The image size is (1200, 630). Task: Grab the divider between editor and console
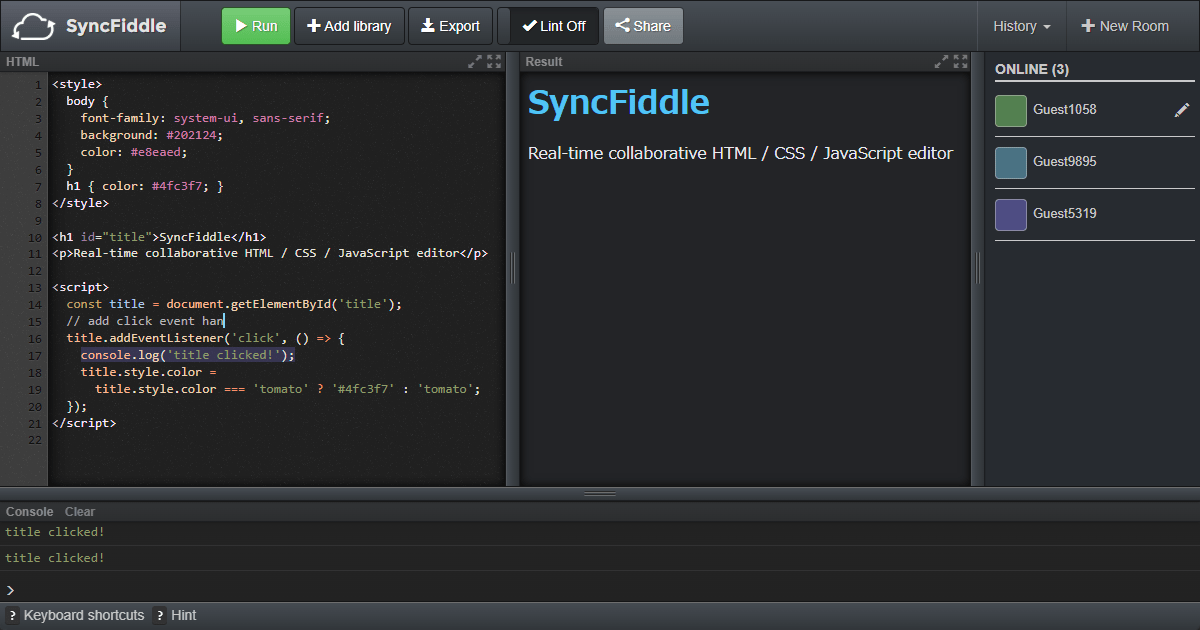600,493
